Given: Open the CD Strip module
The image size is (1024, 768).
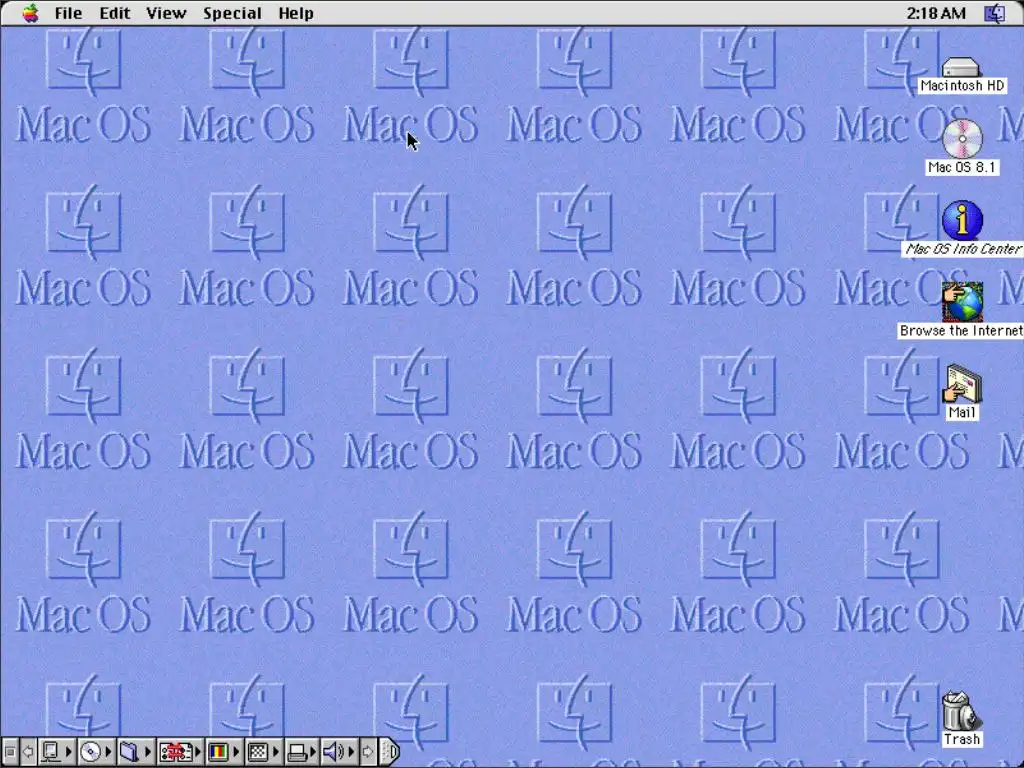Looking at the screenshot, I should [96, 752].
